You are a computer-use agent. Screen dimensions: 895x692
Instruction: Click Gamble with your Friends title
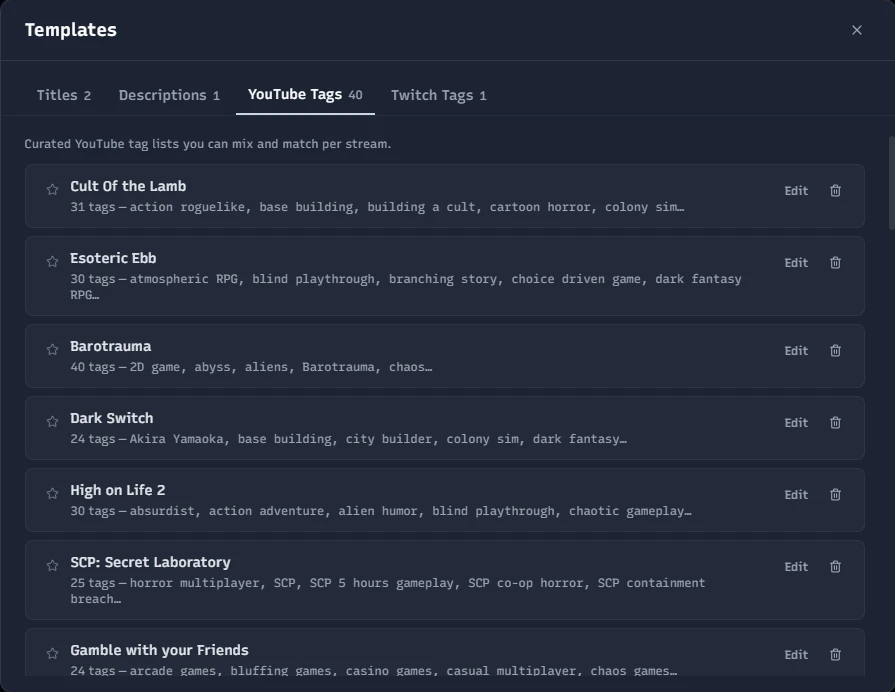coord(159,650)
